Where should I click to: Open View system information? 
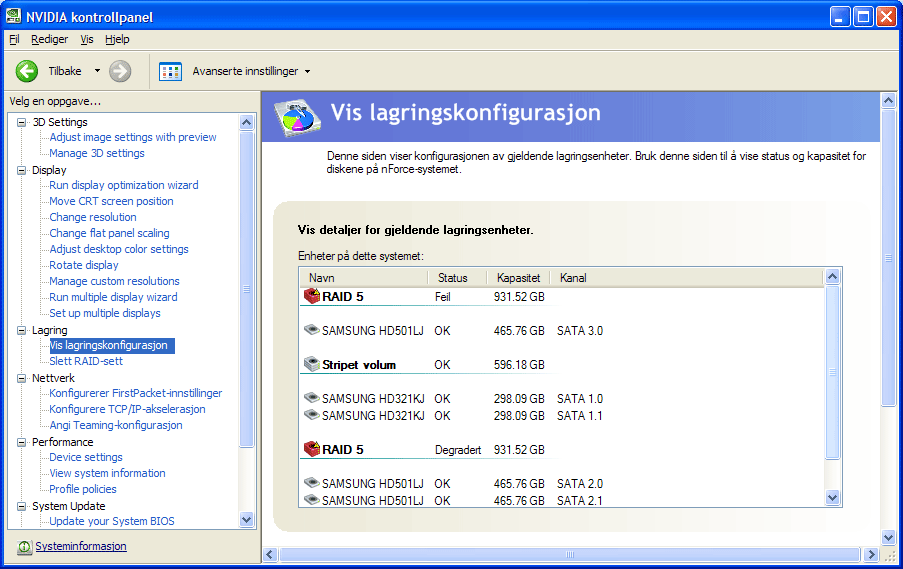click(x=107, y=473)
